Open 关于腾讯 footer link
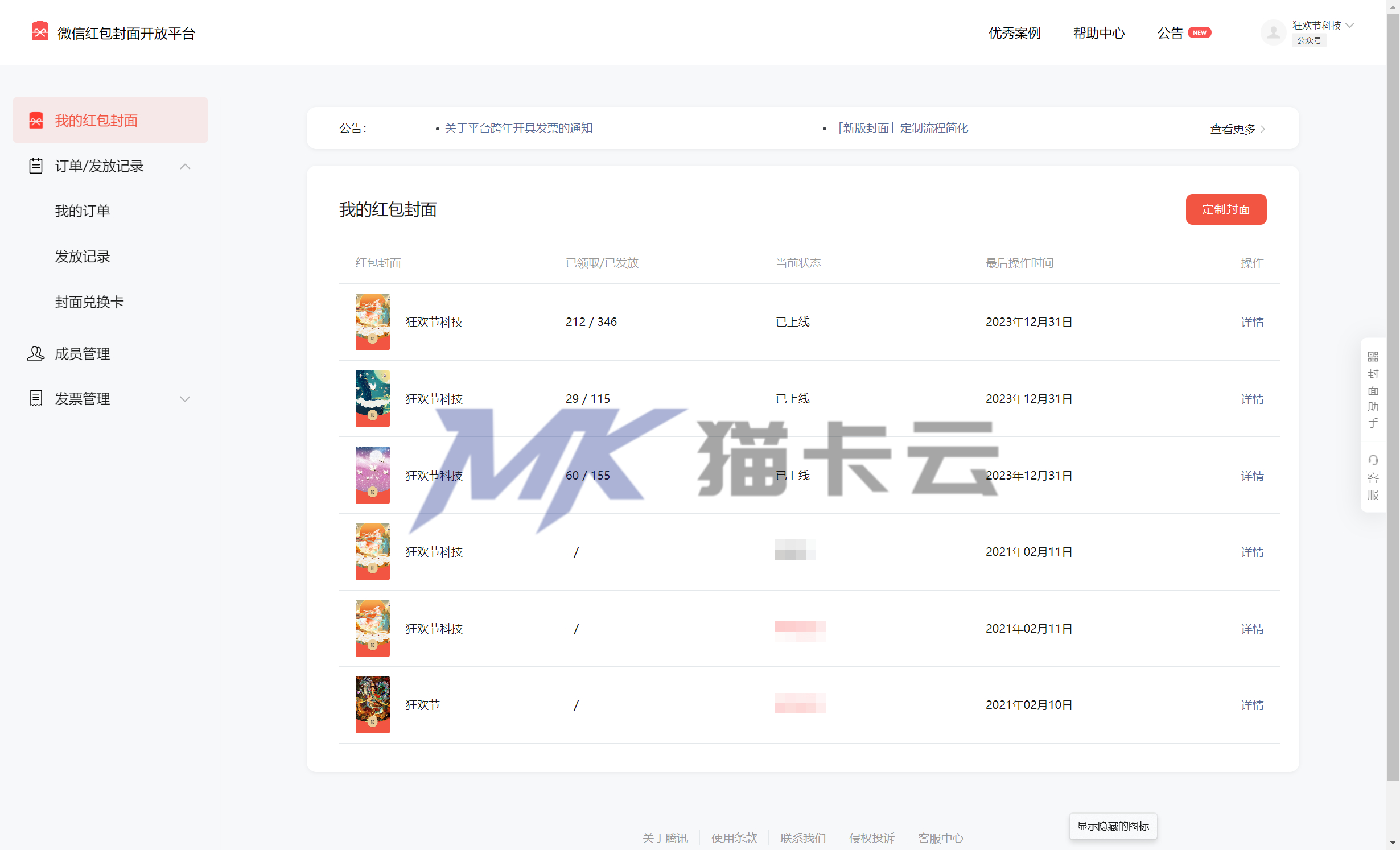 (x=665, y=838)
